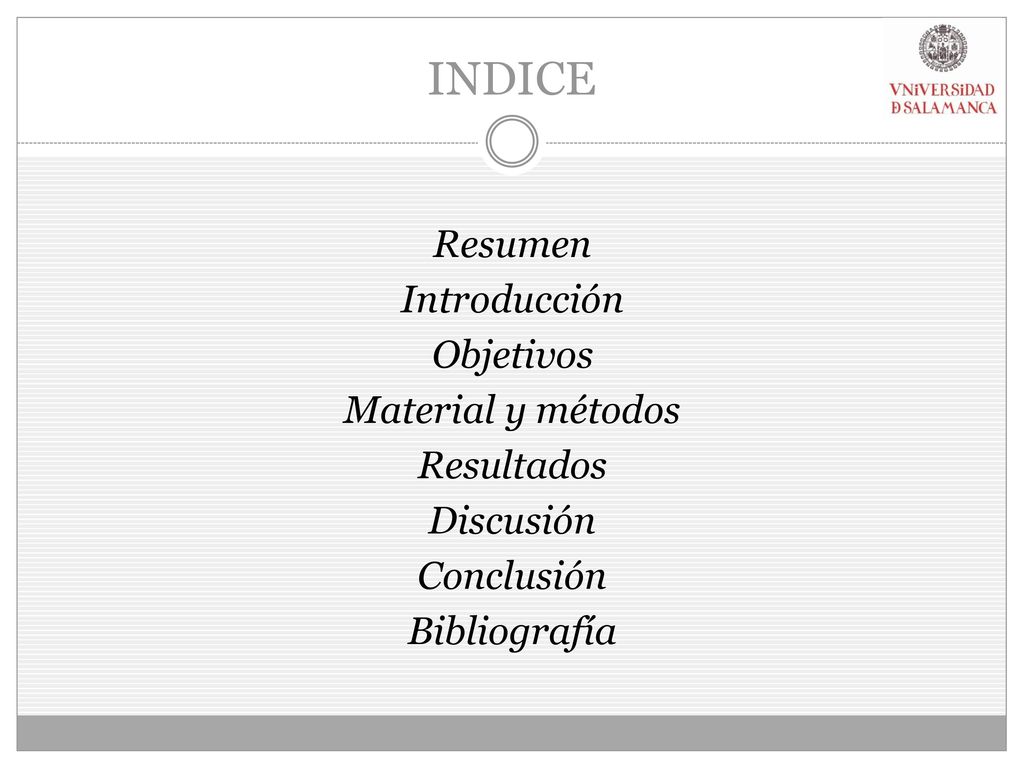1024x768 pixels.
Task: Click the Resumen index entry
Action: (512, 245)
